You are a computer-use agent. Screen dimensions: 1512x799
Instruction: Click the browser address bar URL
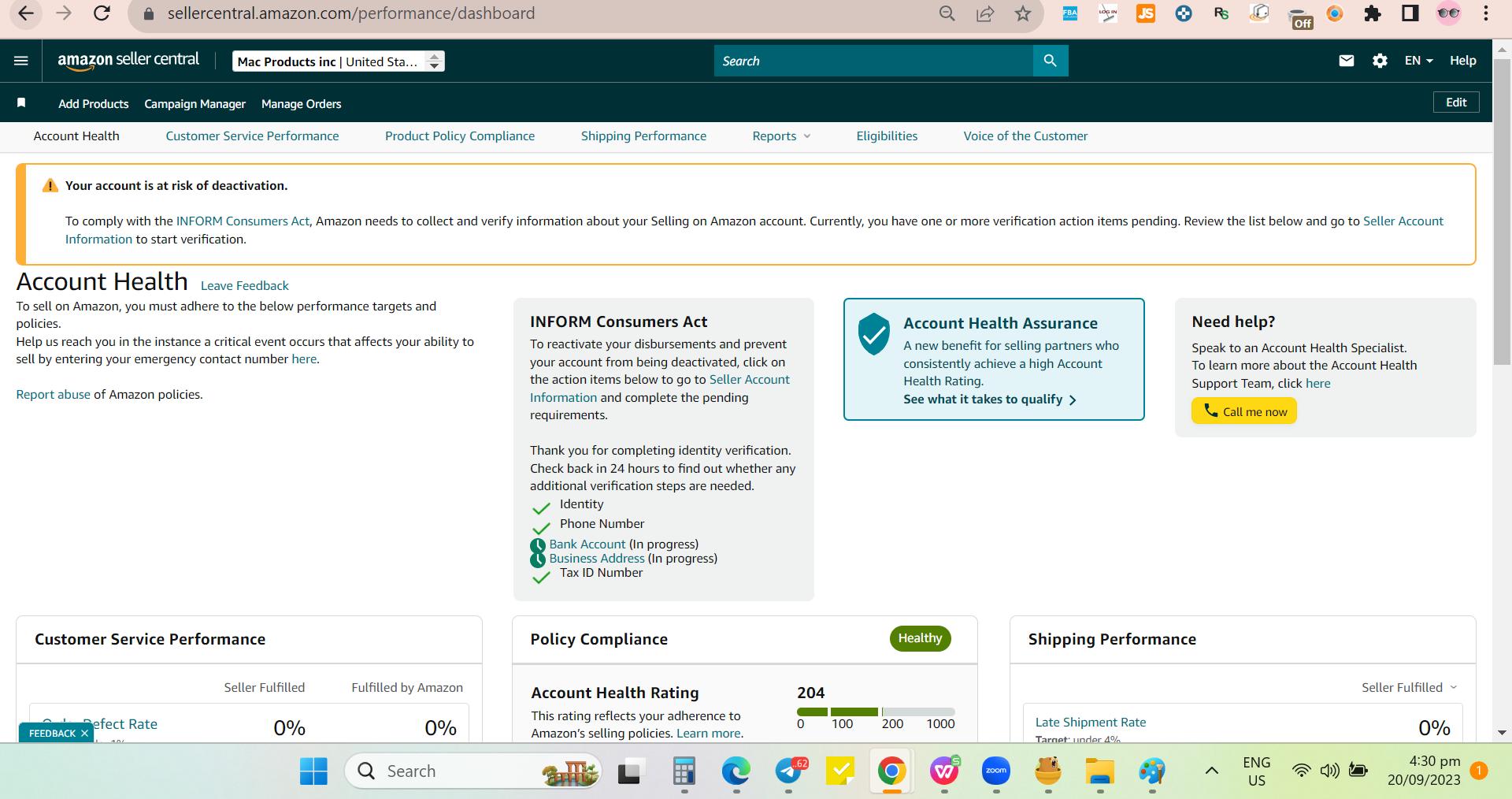coord(351,13)
